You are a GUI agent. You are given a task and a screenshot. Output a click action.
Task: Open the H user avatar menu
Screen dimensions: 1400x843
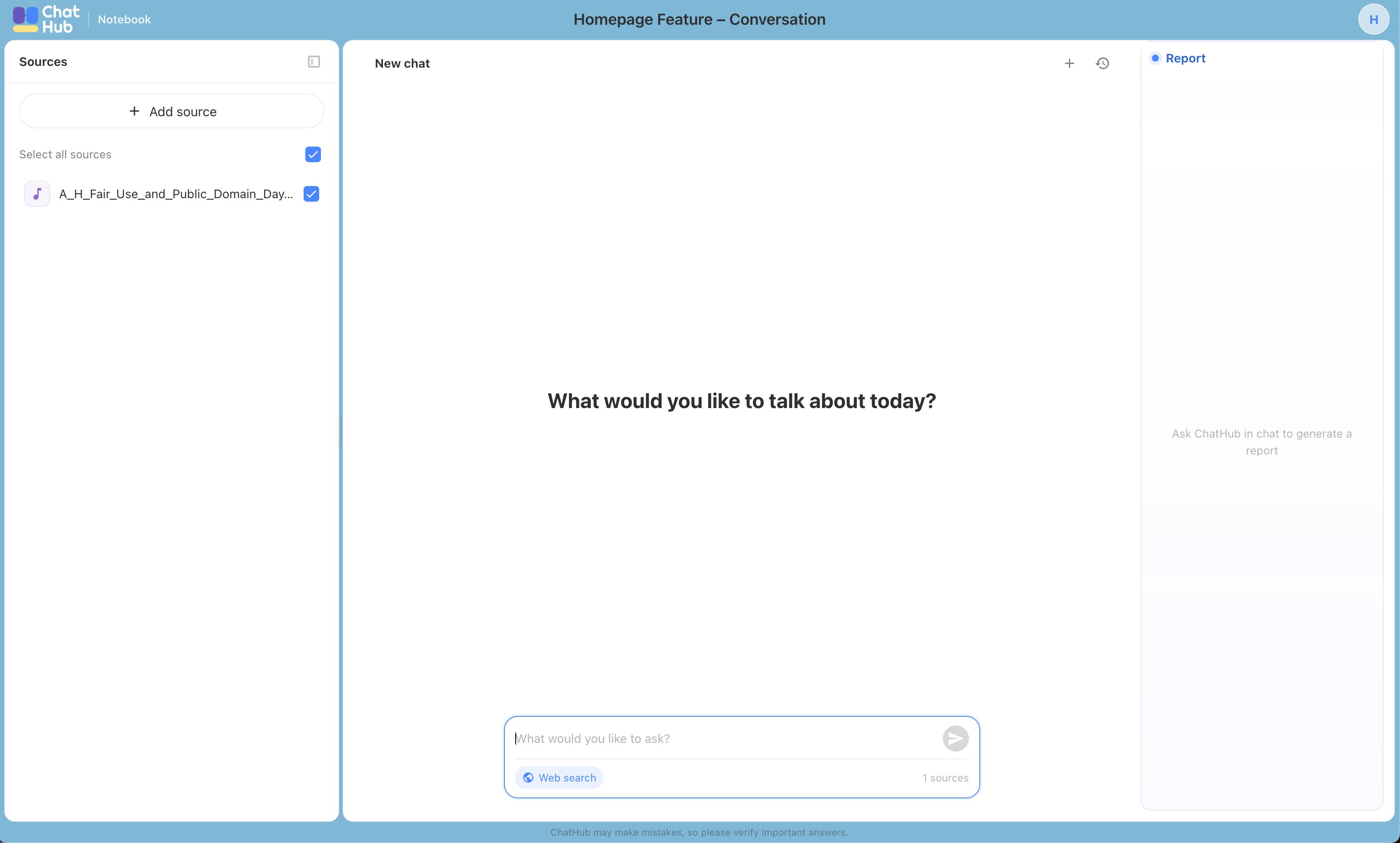click(x=1373, y=20)
